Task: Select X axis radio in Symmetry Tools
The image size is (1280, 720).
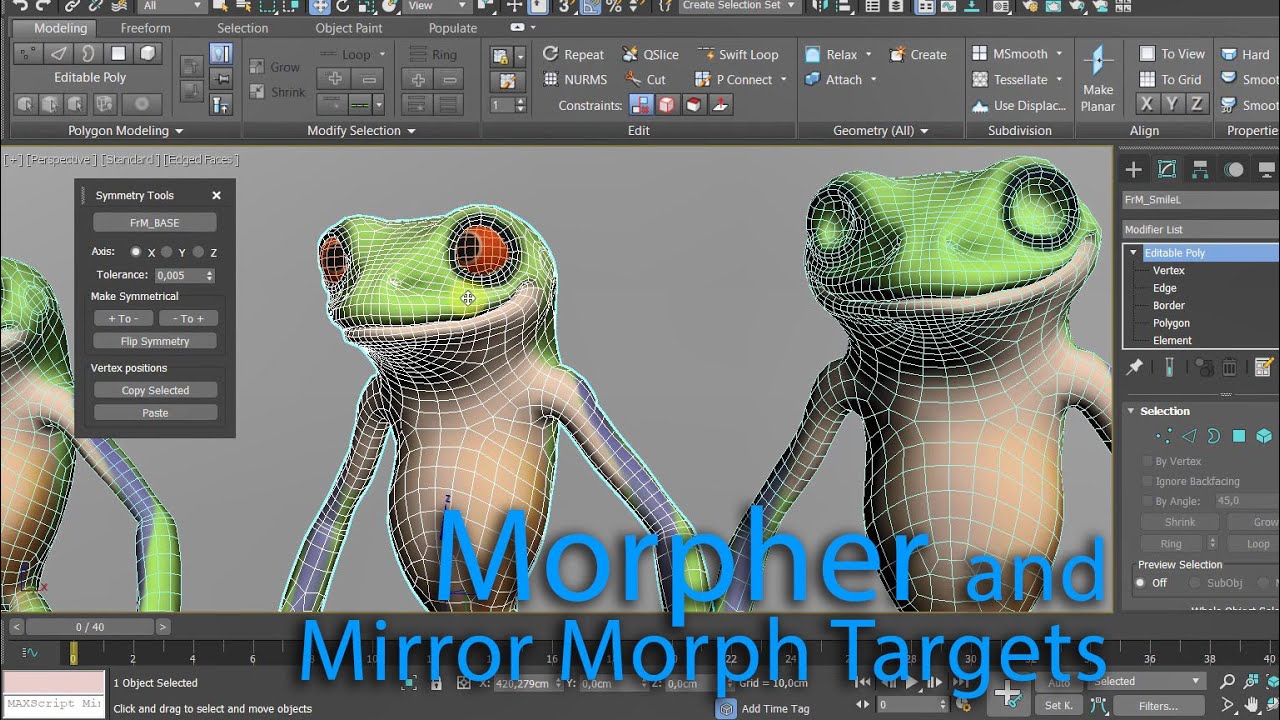Action: click(x=136, y=252)
